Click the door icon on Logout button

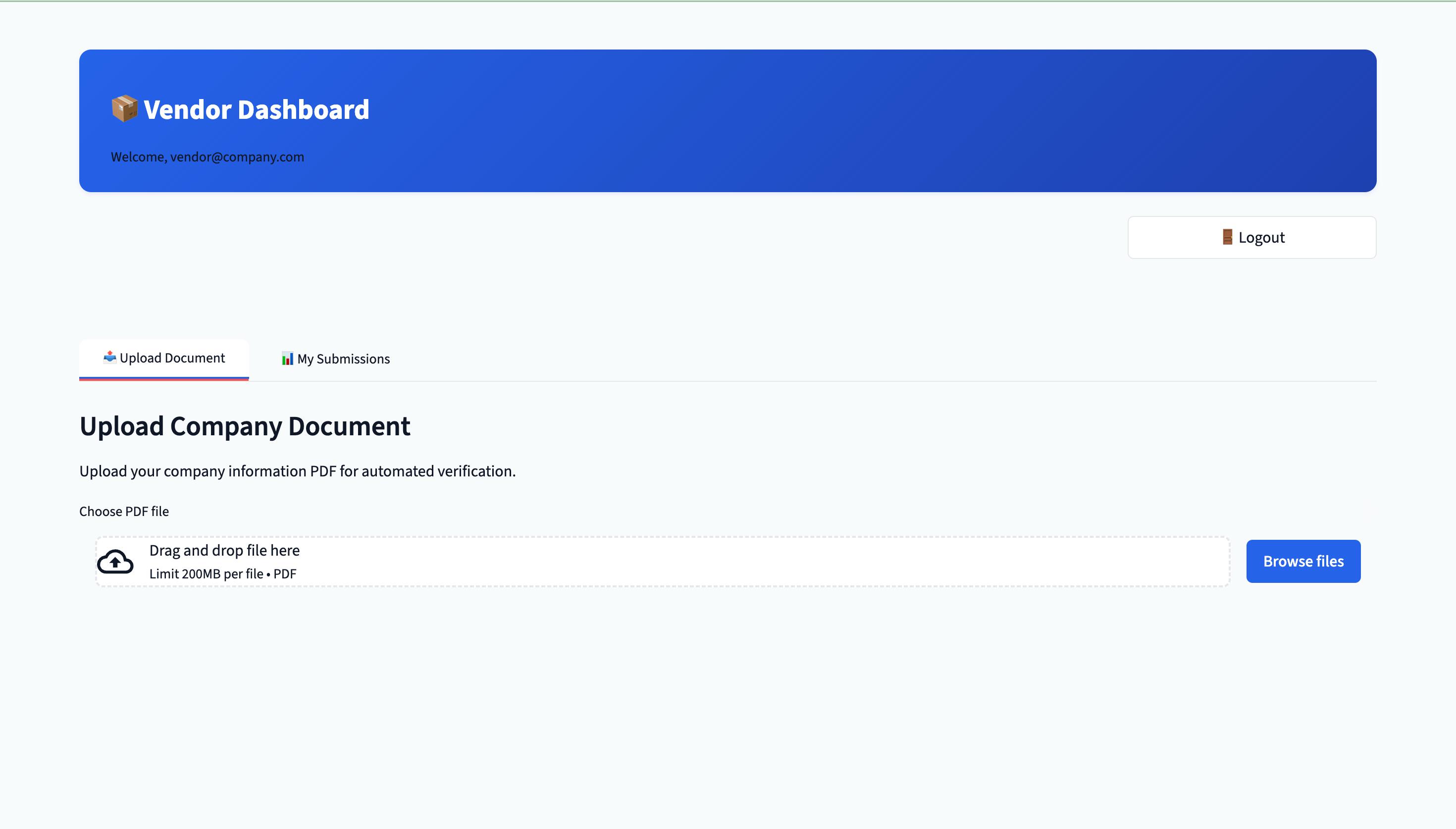coord(1227,237)
